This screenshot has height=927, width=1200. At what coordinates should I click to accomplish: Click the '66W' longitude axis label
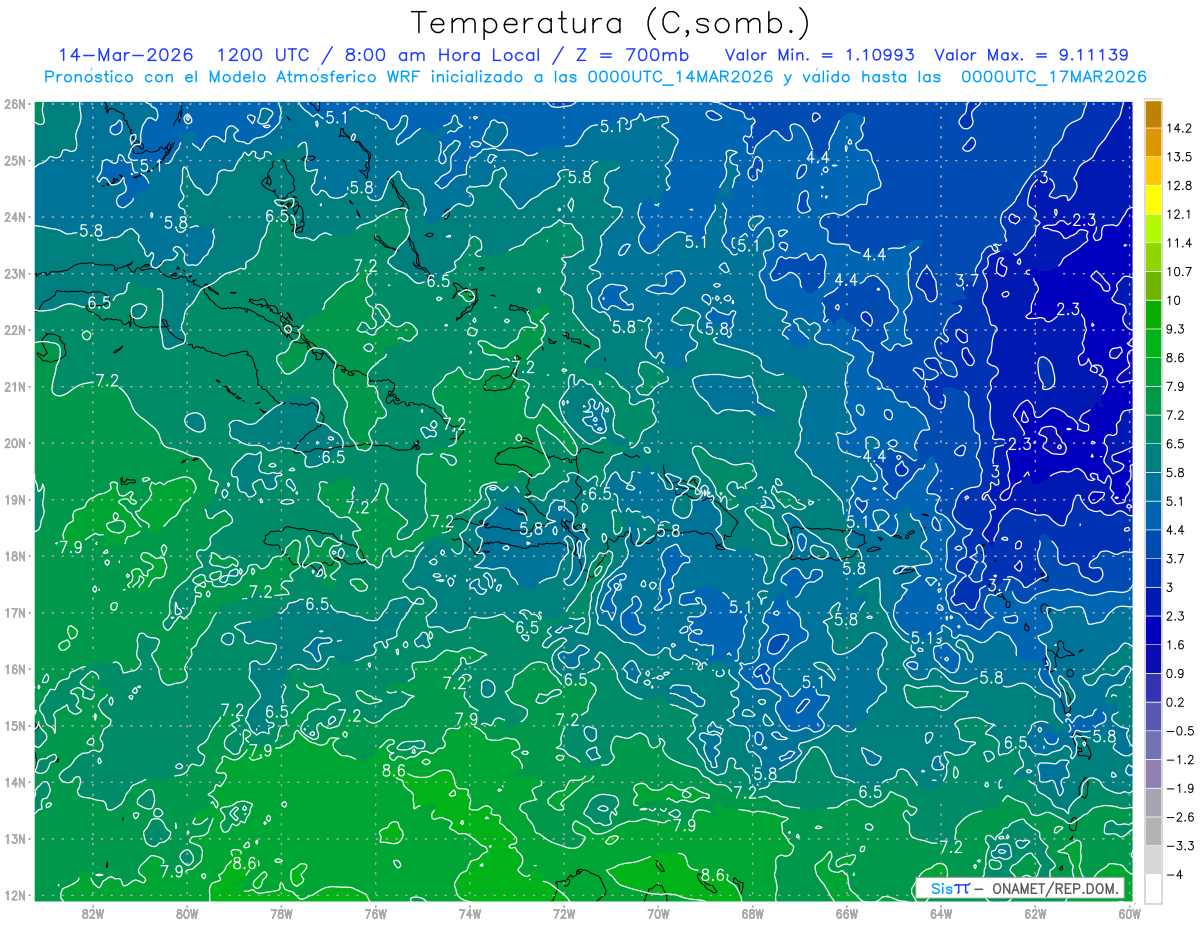tap(847, 913)
